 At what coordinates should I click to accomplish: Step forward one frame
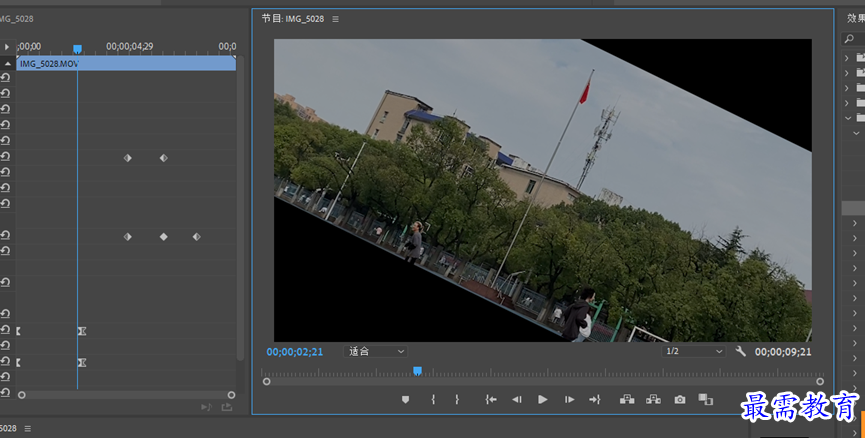[x=569, y=399]
